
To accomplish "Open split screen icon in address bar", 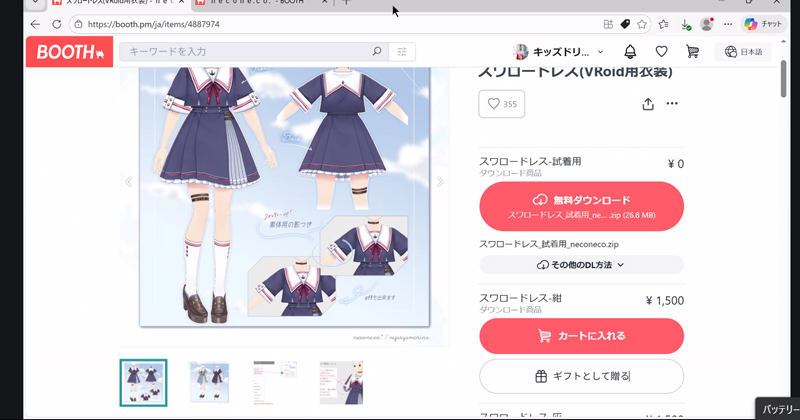I will pyautogui.click(x=608, y=24).
